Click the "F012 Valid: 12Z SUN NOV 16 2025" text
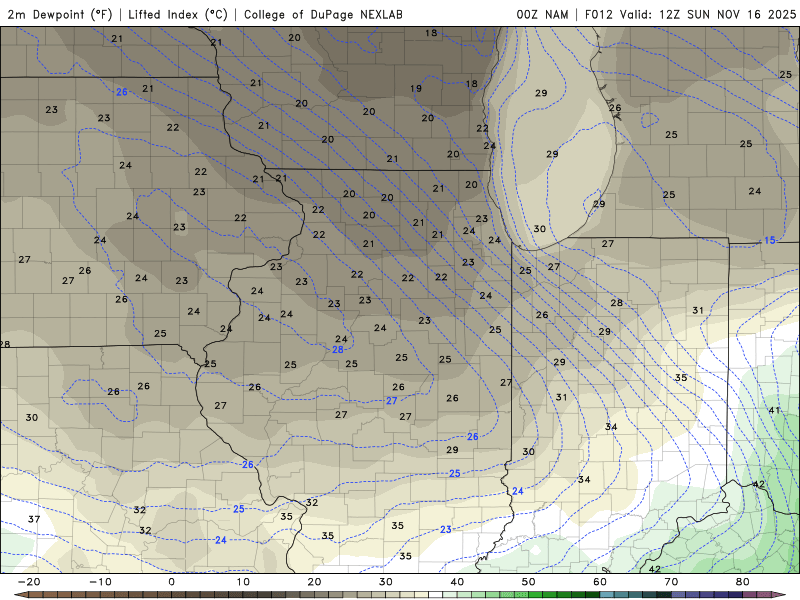 click(x=690, y=14)
